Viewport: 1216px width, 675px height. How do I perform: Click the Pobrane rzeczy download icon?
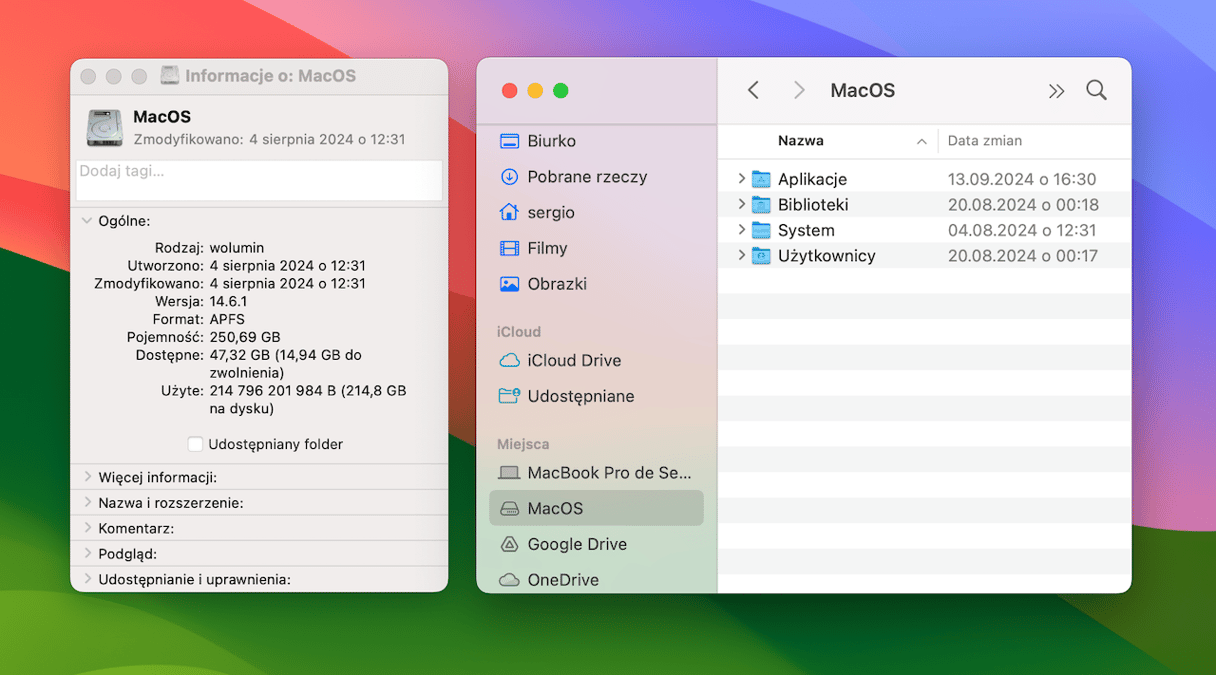pyautogui.click(x=509, y=177)
